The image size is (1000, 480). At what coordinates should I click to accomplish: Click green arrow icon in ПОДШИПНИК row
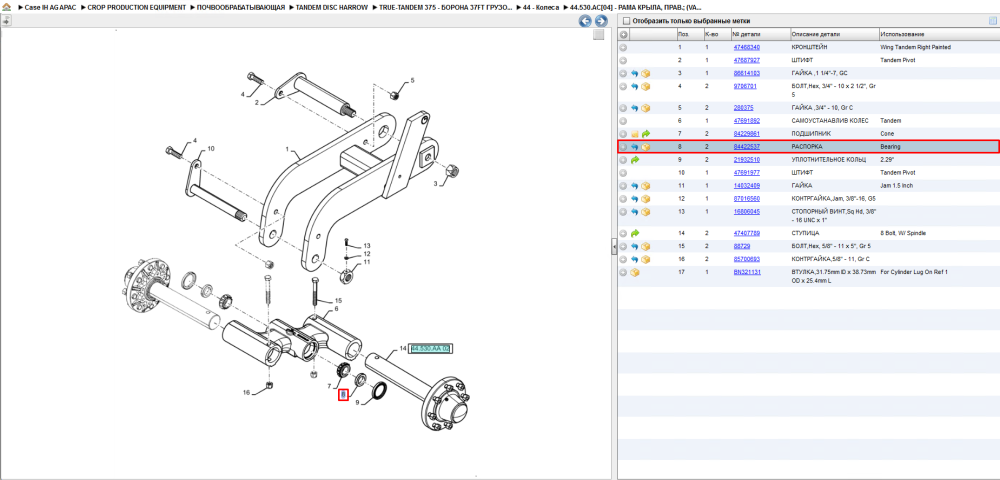click(x=645, y=134)
